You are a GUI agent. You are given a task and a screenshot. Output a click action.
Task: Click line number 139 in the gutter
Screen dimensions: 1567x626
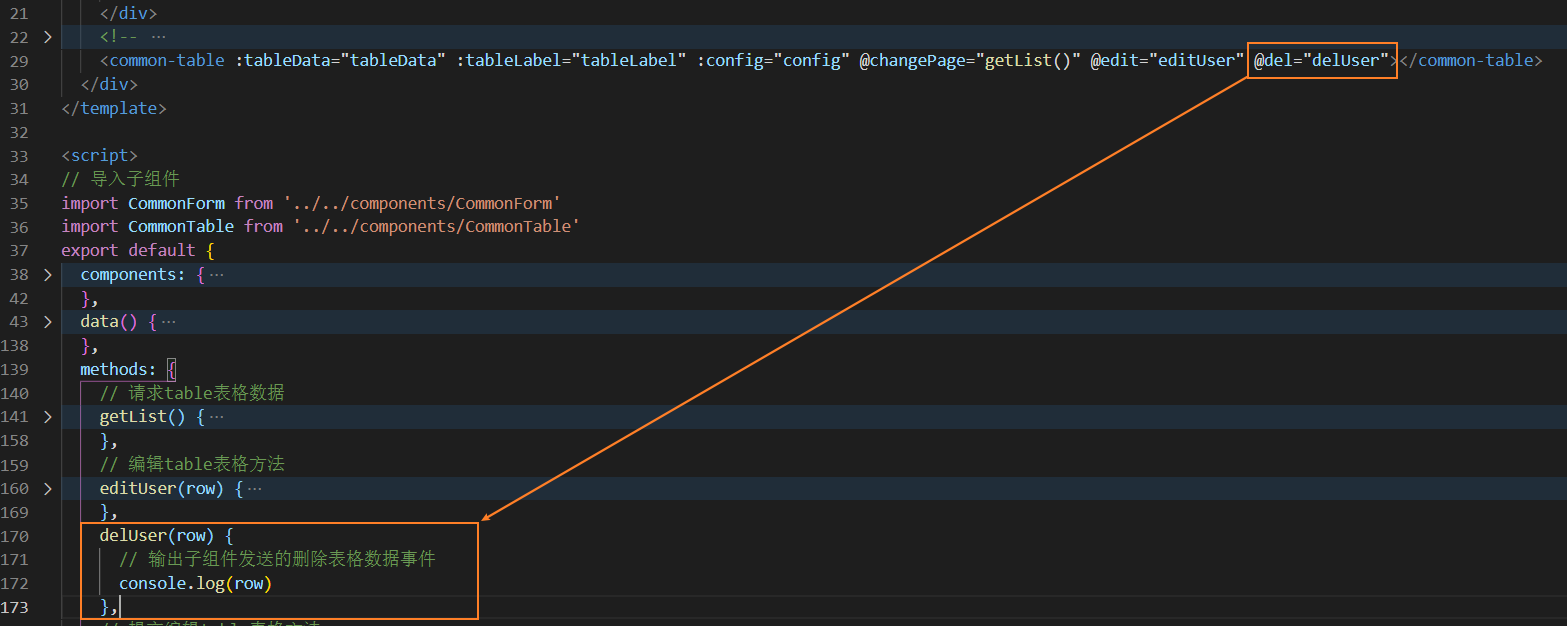coord(16,370)
